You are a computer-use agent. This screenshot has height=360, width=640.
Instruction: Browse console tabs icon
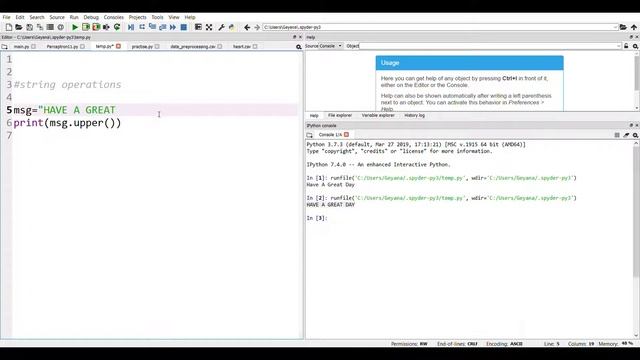click(x=310, y=135)
